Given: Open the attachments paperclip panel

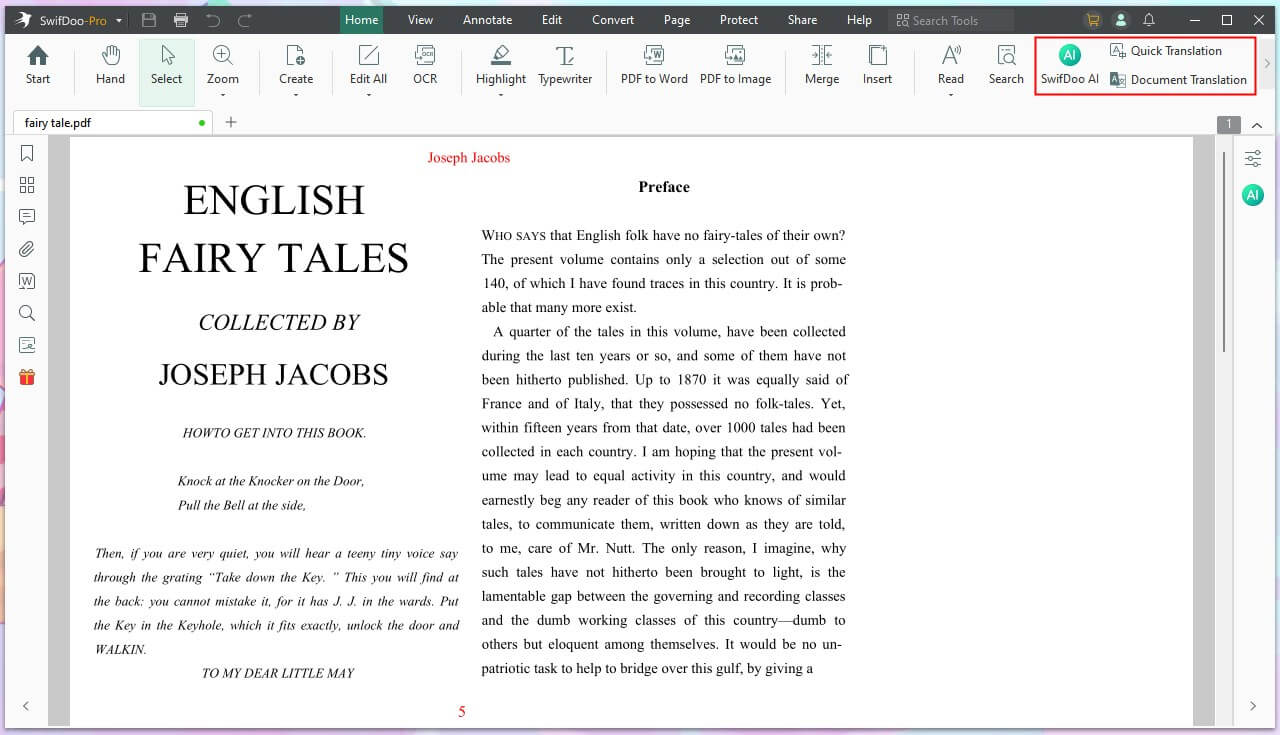Looking at the screenshot, I should tap(27, 249).
